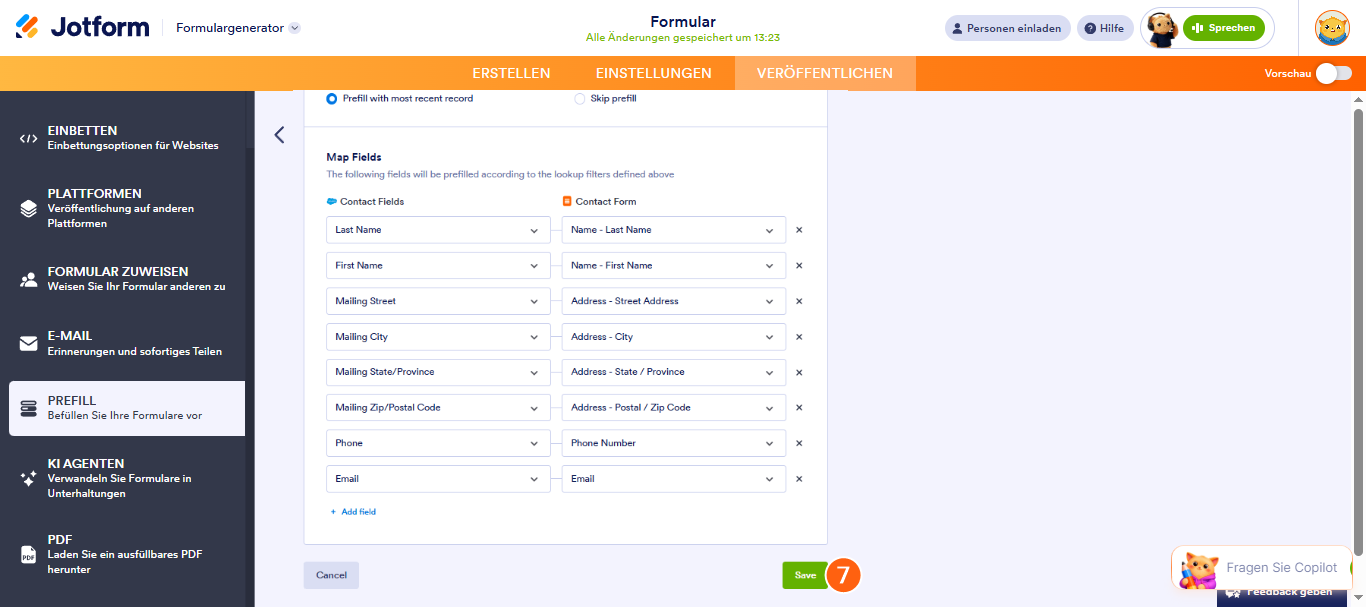The image size is (1366, 607).
Task: Toggle the Vorschau preview switch
Action: 1333,73
